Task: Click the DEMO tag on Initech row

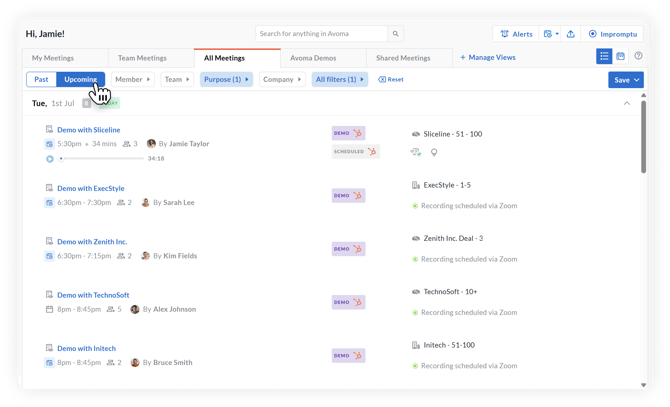Action: pos(348,356)
